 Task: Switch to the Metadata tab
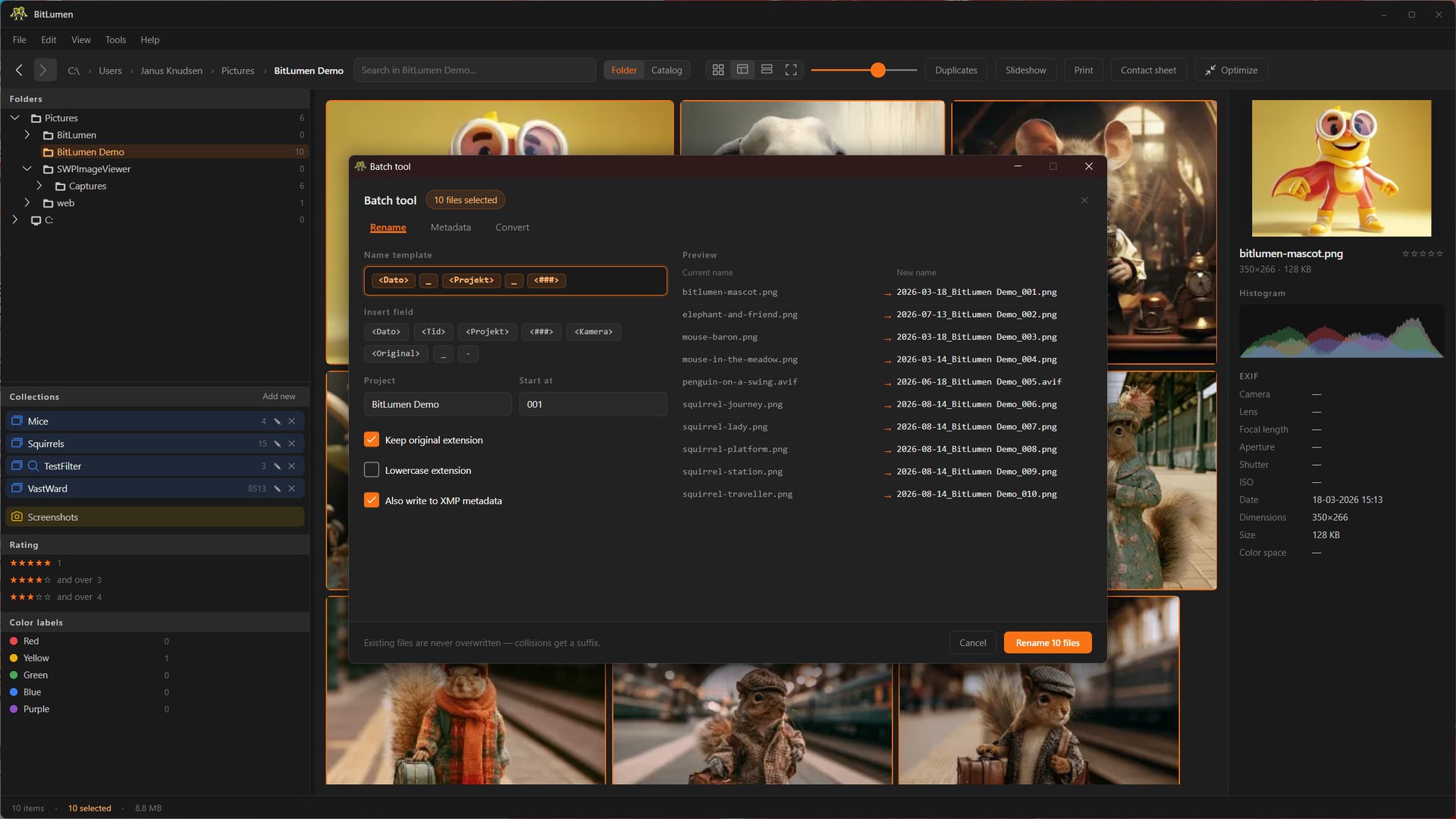[450, 227]
